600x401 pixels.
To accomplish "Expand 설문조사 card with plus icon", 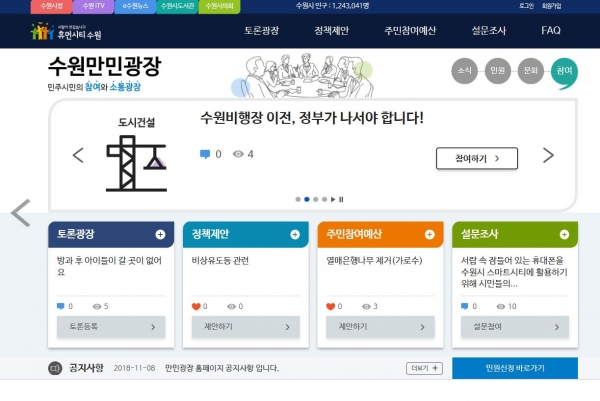I will [564, 234].
